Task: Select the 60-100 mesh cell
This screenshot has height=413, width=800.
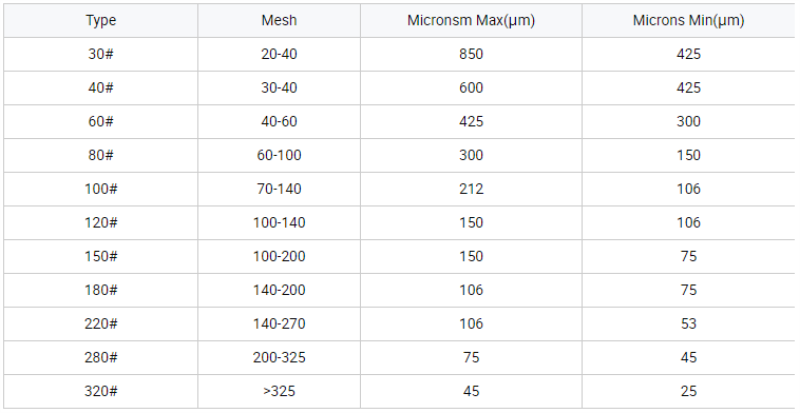Action: pyautogui.click(x=279, y=155)
